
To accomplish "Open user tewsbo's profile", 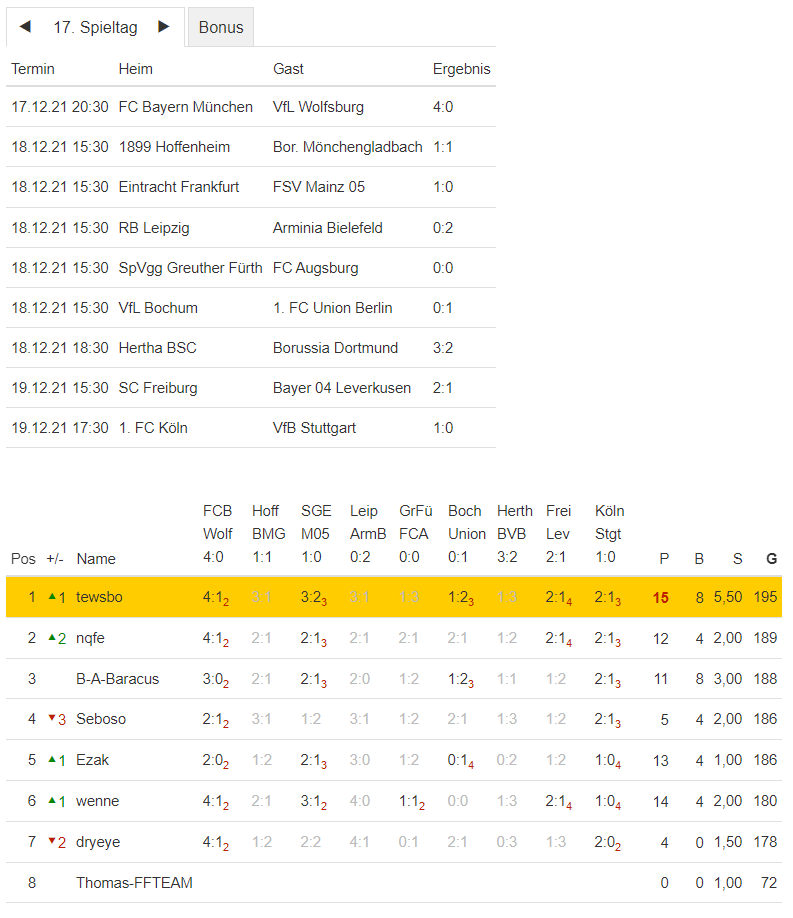I will [99, 597].
